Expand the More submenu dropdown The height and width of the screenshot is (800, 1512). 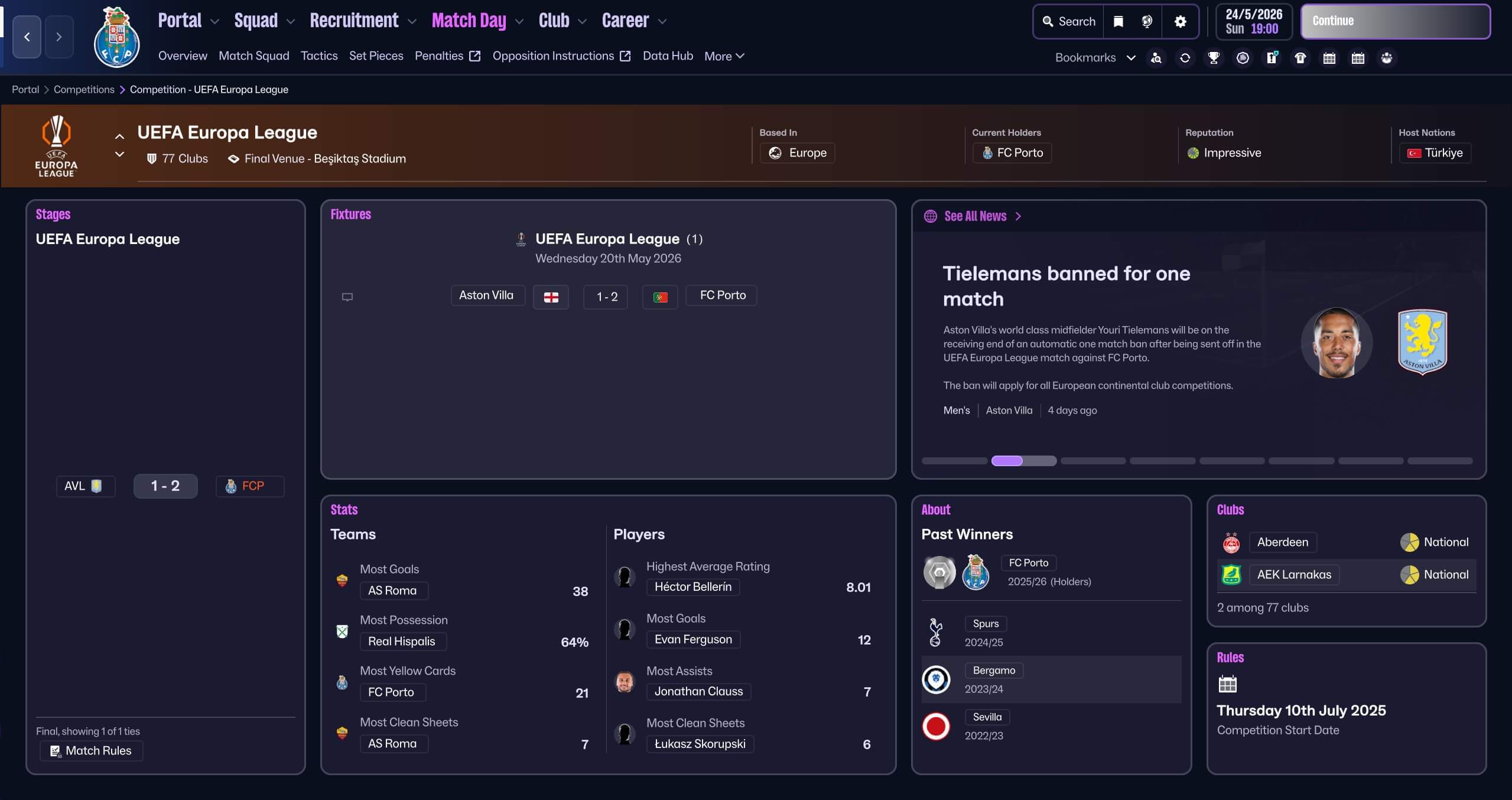point(724,56)
